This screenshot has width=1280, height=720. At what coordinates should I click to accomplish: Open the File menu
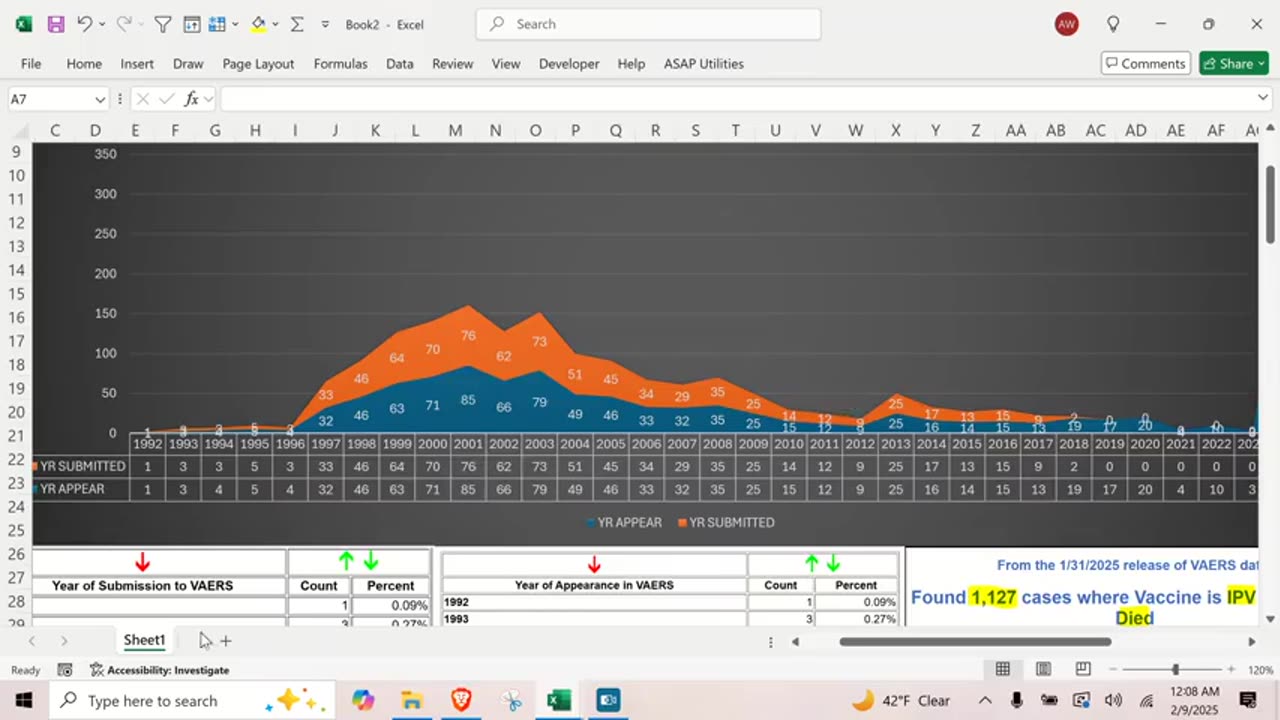pyautogui.click(x=31, y=63)
